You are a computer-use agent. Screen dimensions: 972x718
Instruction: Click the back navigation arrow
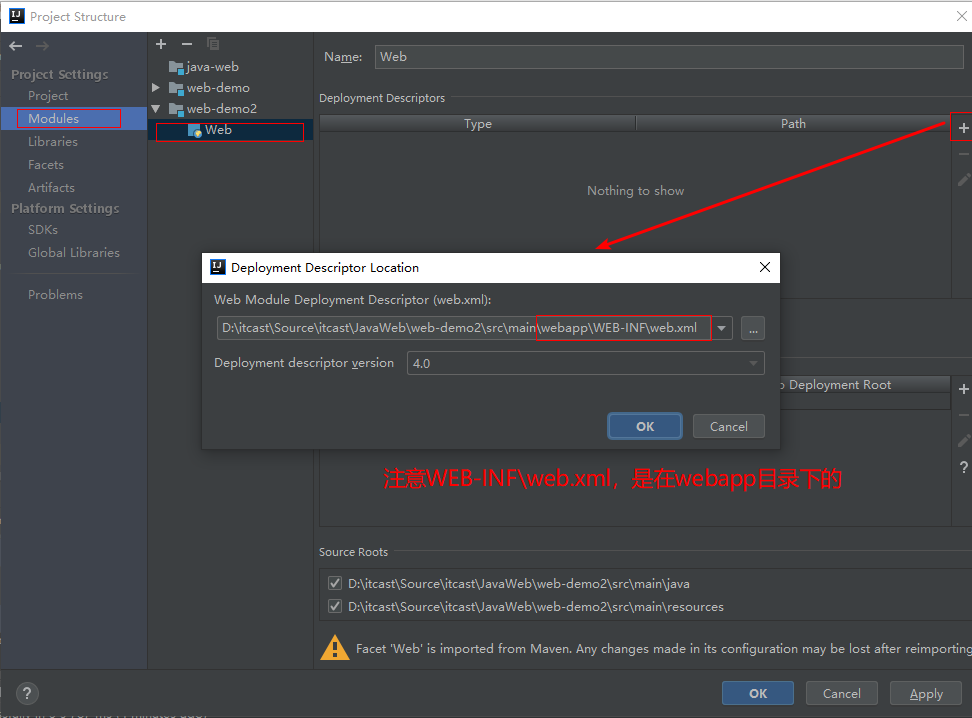16,46
